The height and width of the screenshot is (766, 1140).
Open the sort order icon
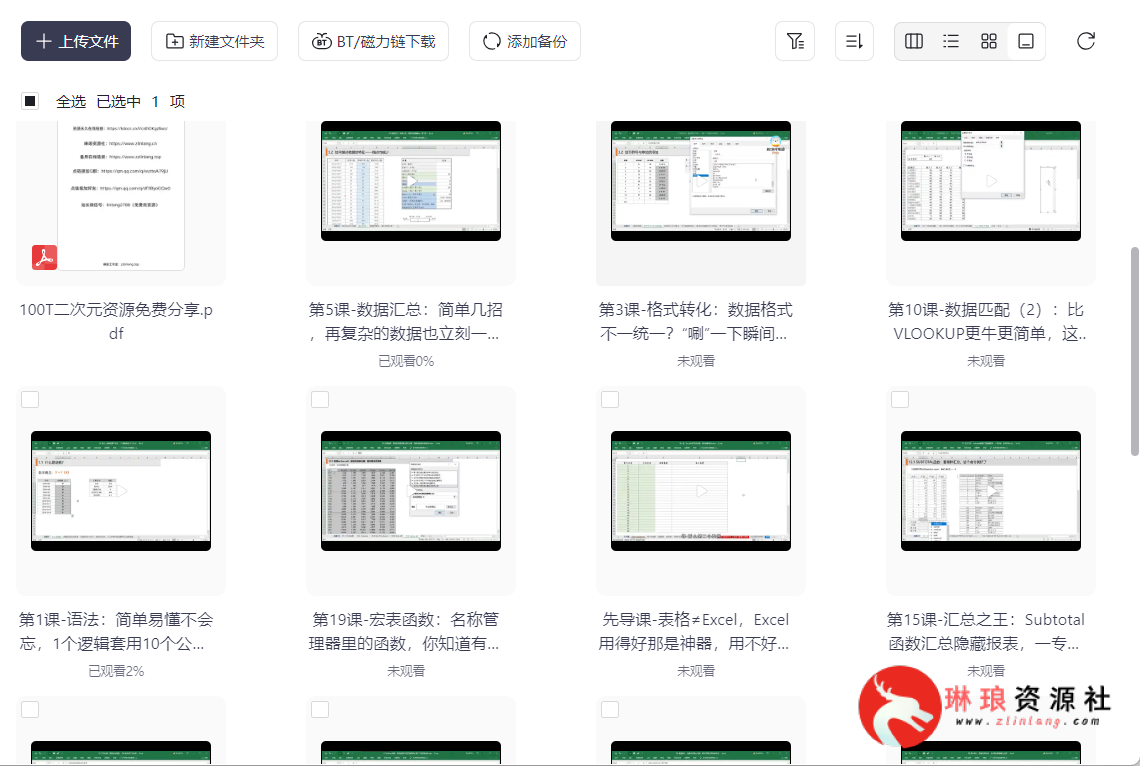tap(854, 41)
